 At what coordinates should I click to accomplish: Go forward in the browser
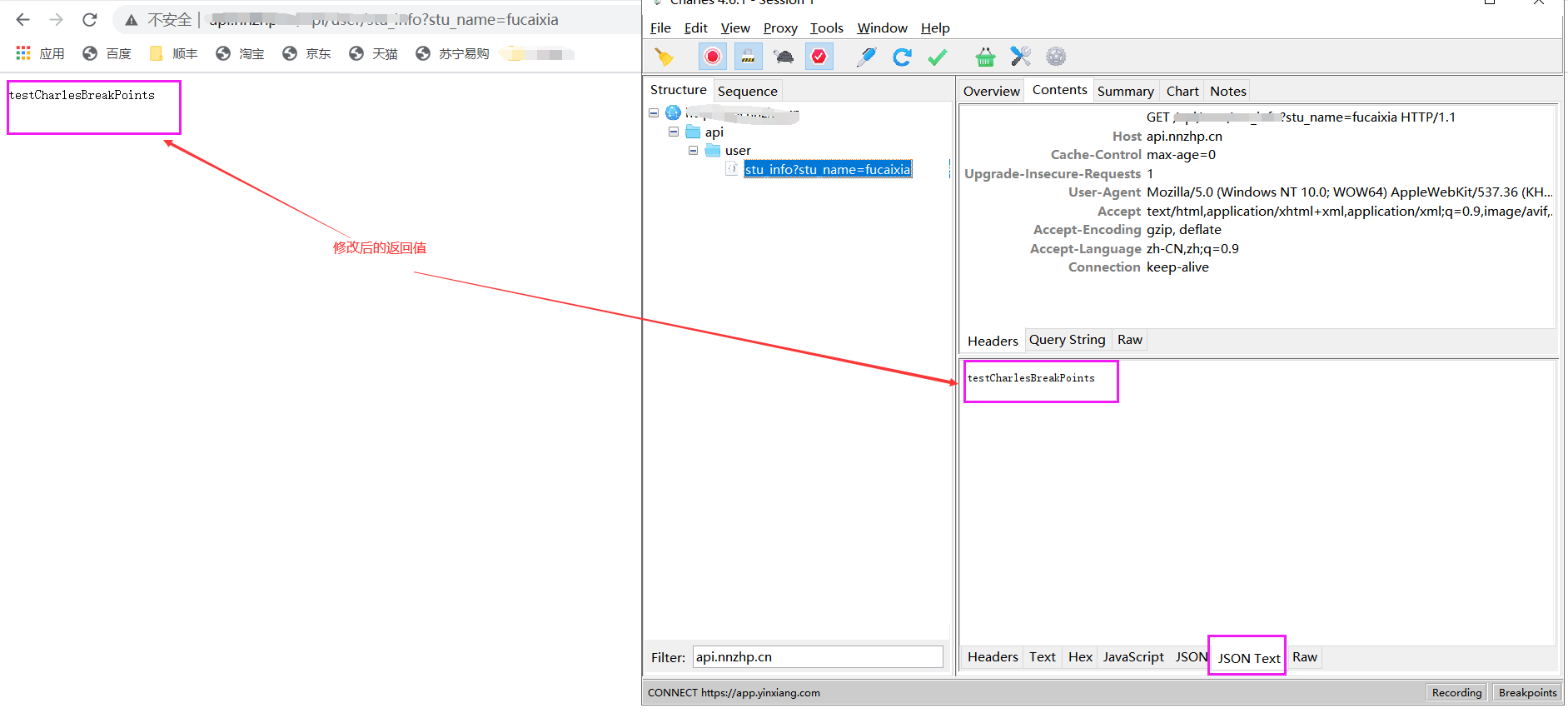point(56,19)
